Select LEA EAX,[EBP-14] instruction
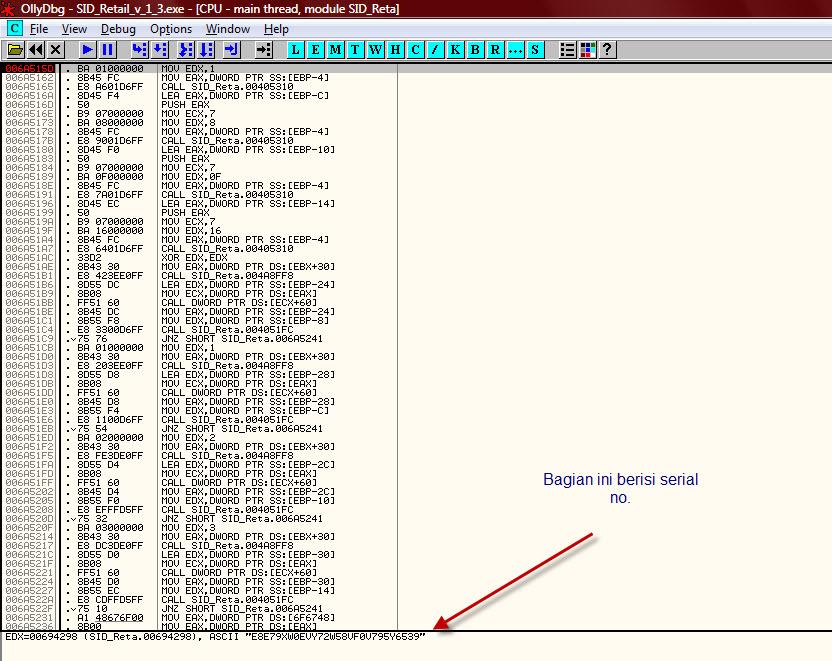 tap(248, 204)
